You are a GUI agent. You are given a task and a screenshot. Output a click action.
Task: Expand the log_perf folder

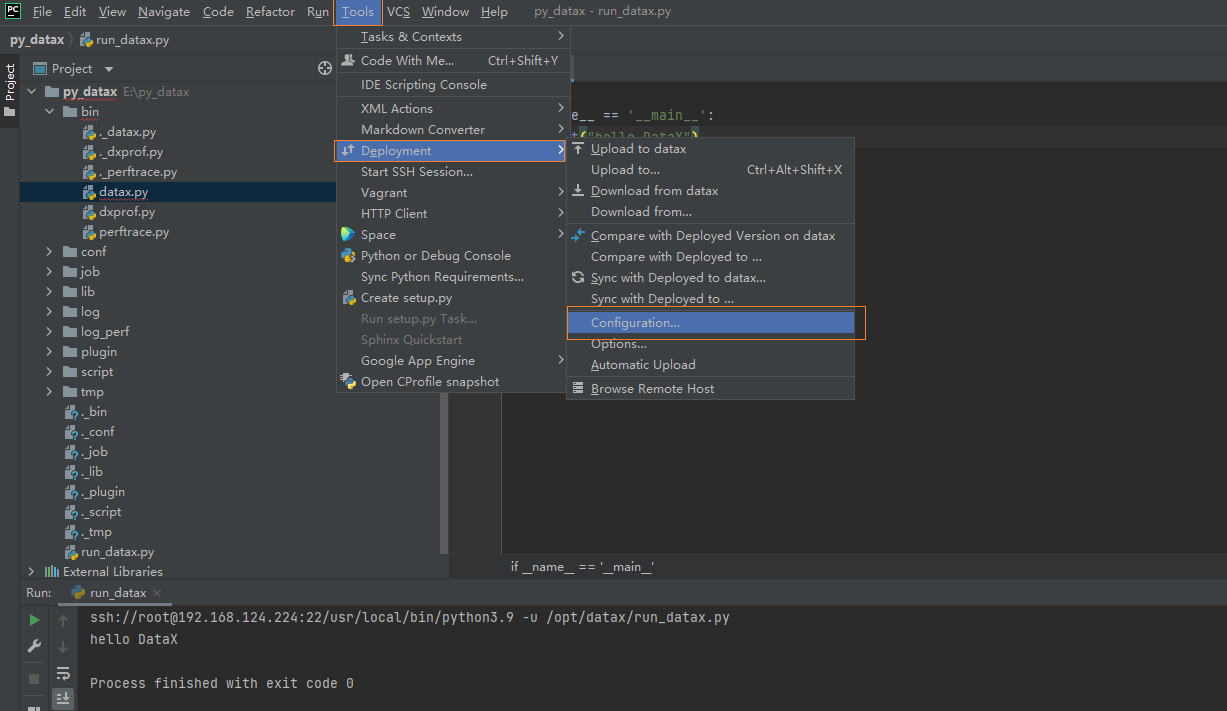(x=49, y=331)
